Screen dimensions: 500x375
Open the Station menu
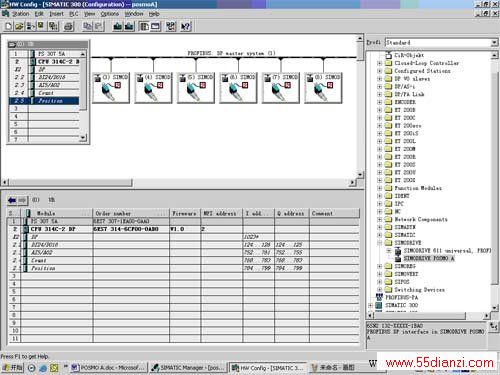[20, 14]
